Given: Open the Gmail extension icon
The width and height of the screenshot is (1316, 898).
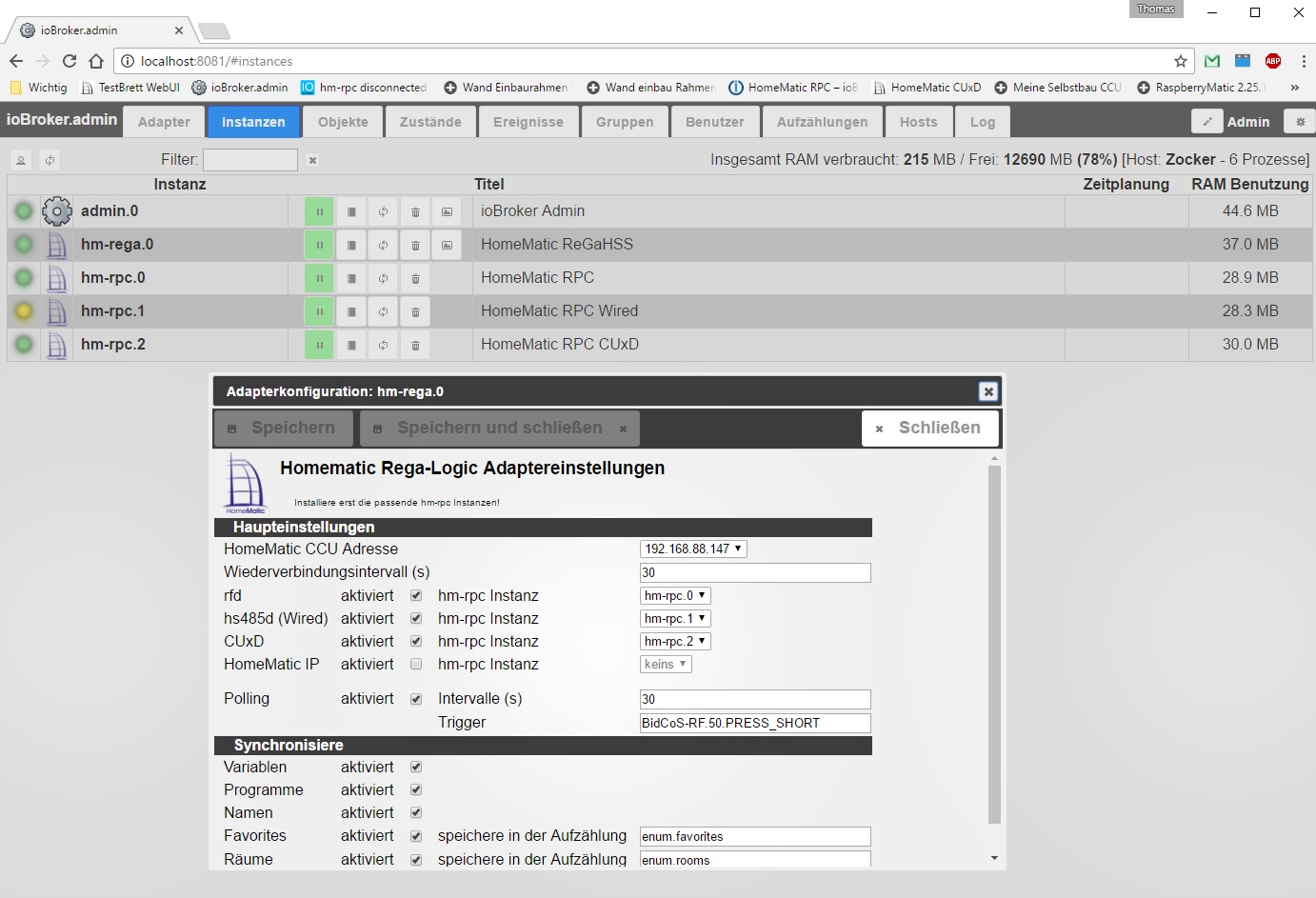Looking at the screenshot, I should coord(1212,61).
